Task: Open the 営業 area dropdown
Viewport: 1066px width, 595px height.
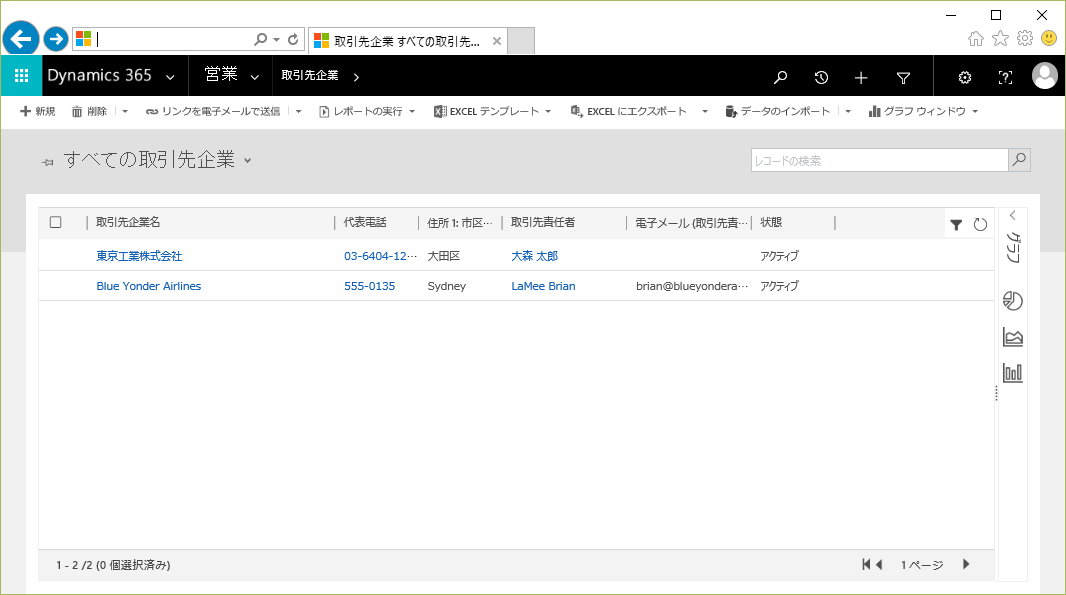Action: point(254,78)
